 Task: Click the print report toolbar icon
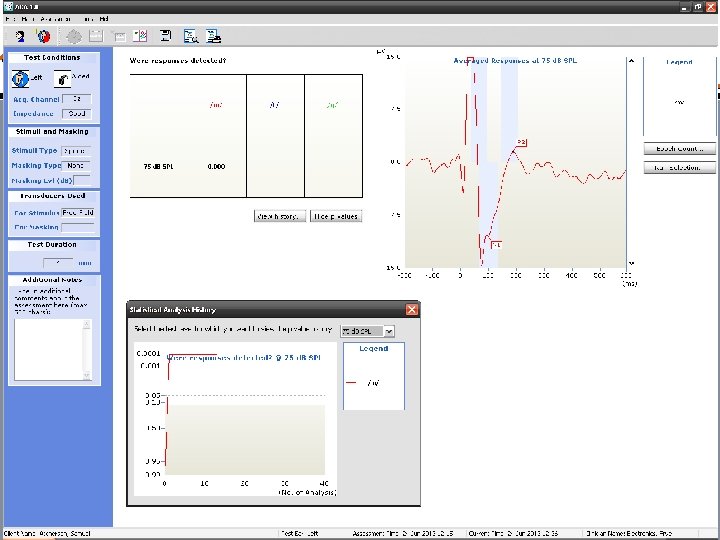214,36
